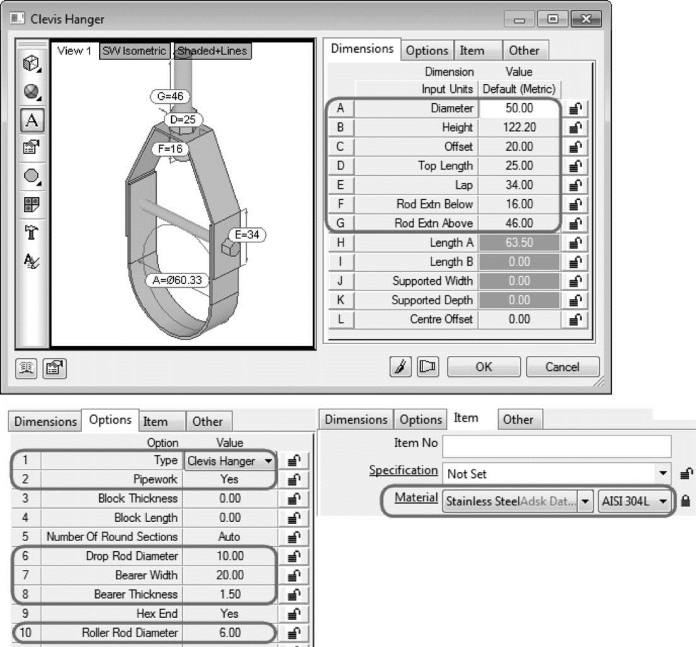Click the dimension G row header button

click(341, 223)
